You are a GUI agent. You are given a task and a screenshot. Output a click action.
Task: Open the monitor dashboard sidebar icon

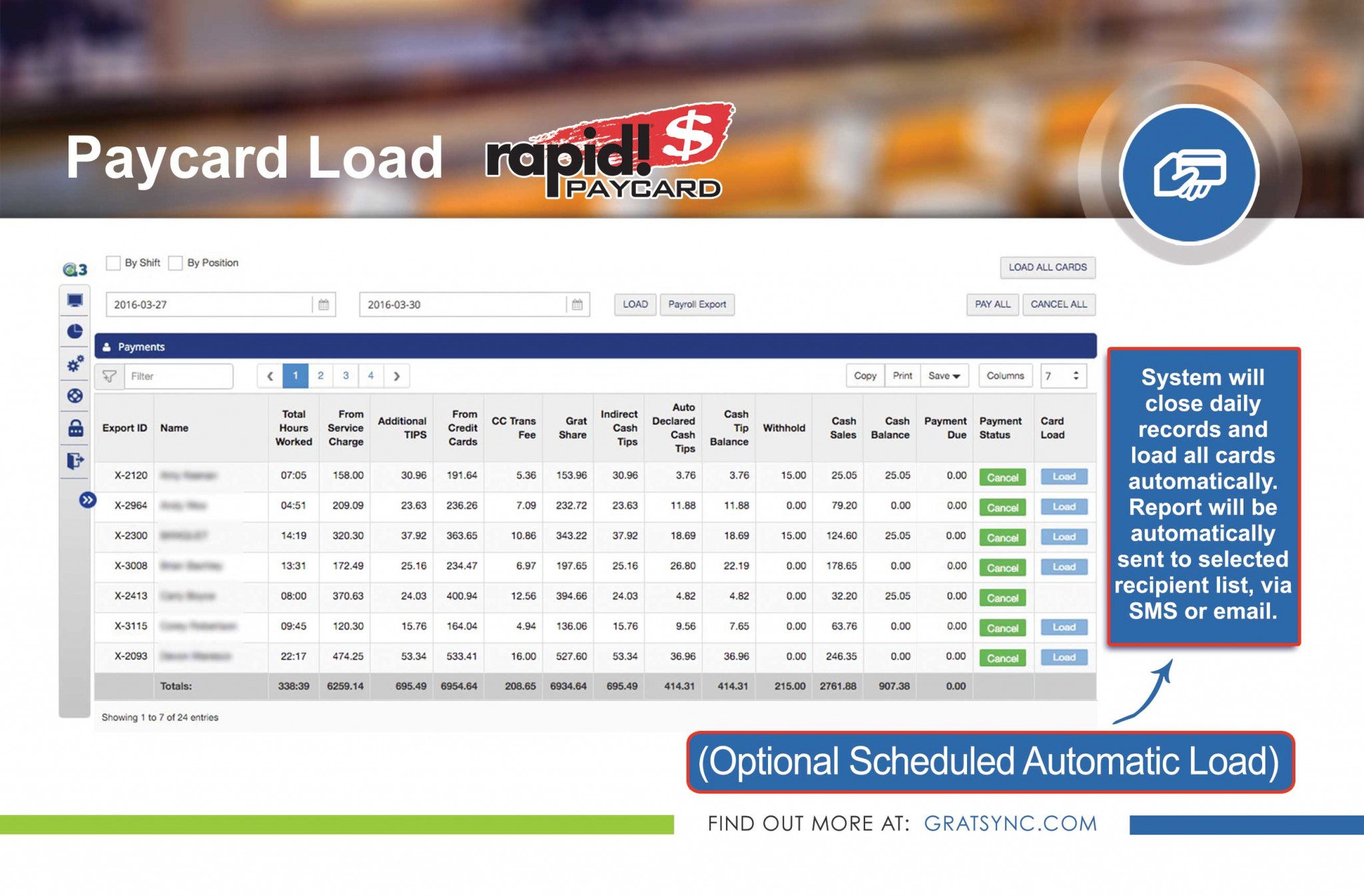[x=75, y=301]
